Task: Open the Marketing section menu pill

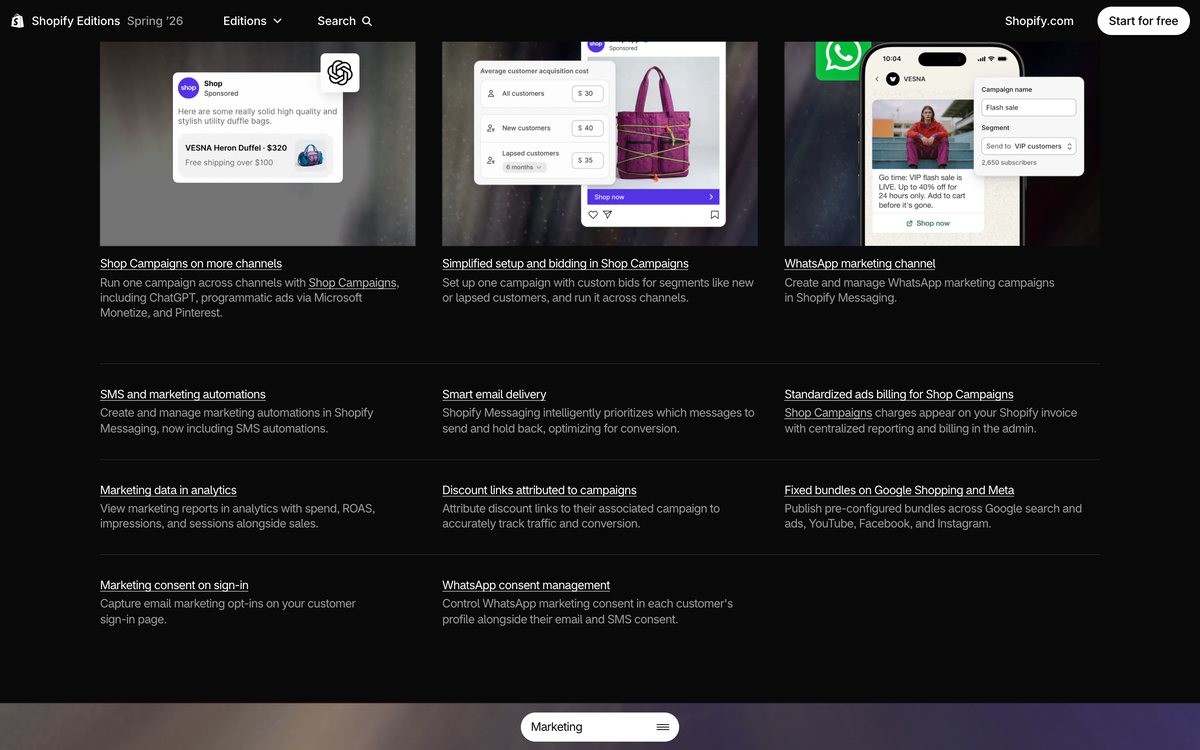Action: coord(600,727)
